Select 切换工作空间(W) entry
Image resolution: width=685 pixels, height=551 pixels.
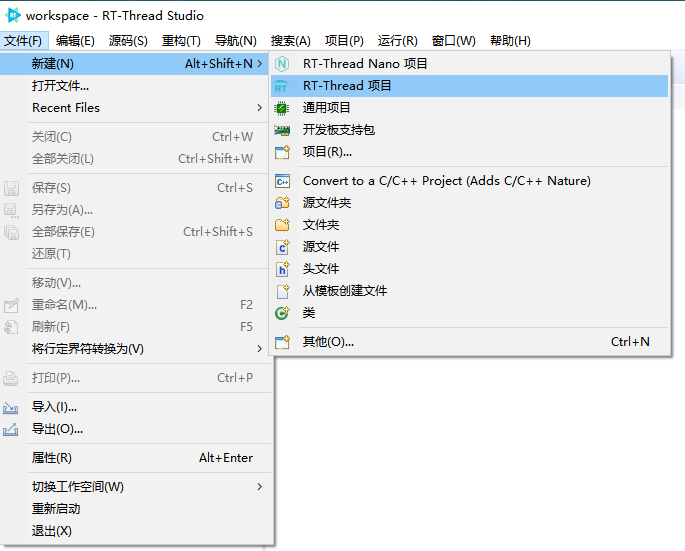(x=134, y=487)
